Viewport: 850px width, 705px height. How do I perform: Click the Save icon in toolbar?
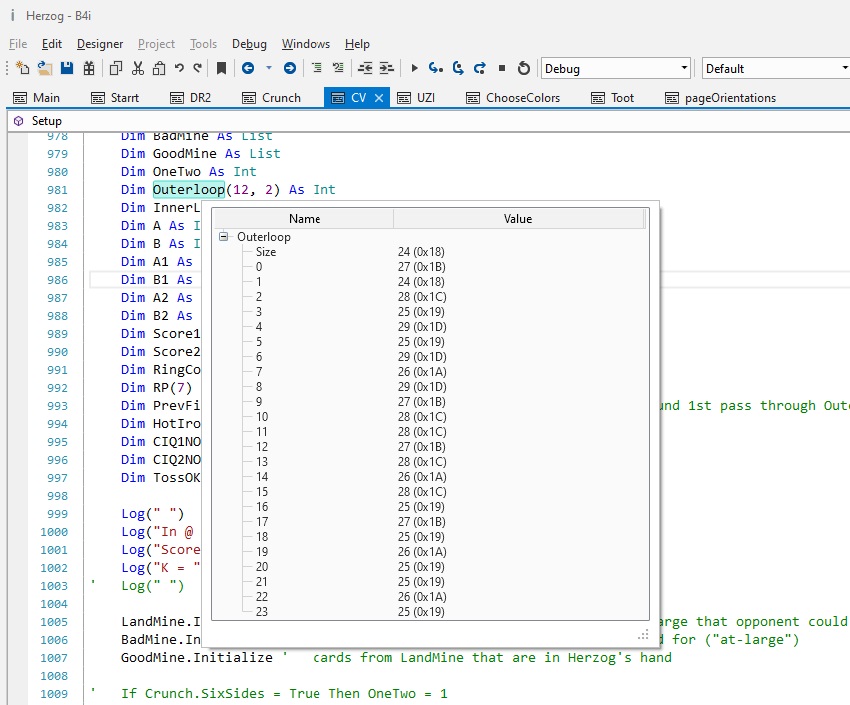tap(67, 68)
